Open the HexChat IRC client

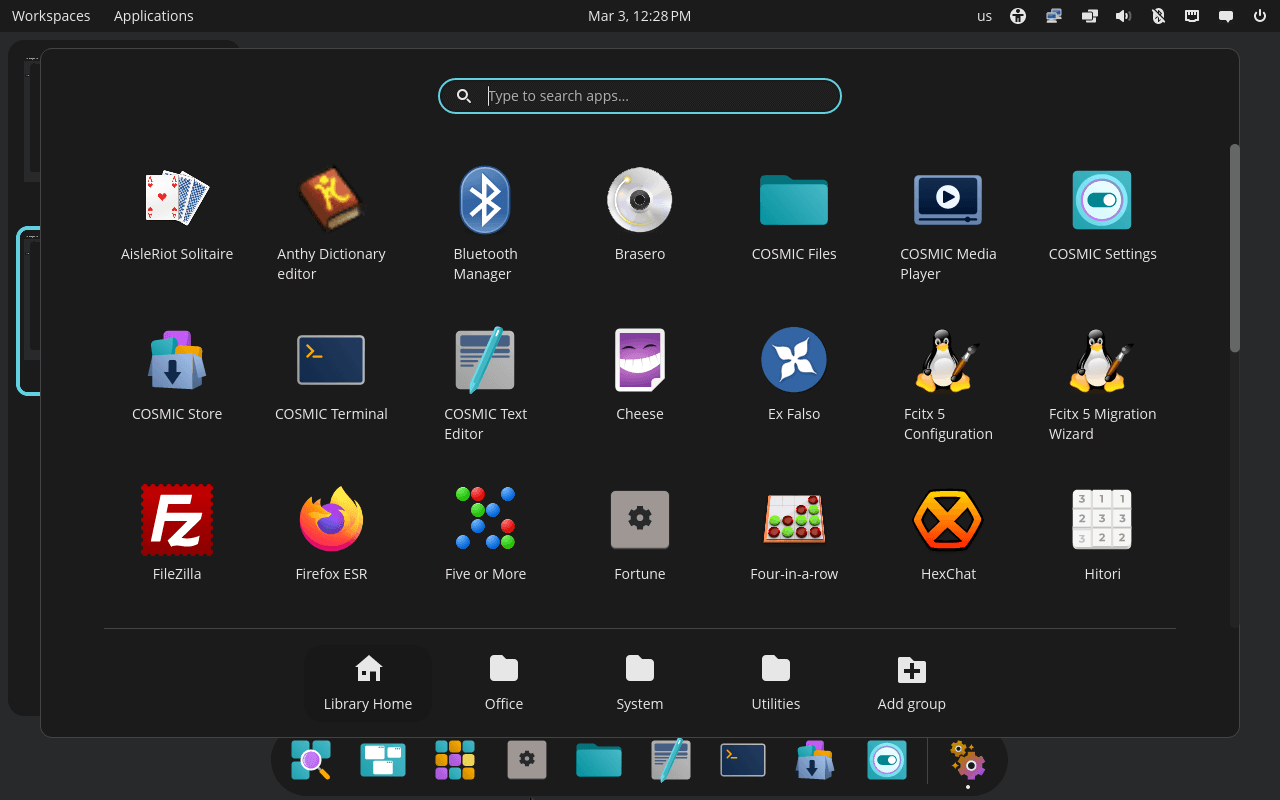click(x=948, y=520)
